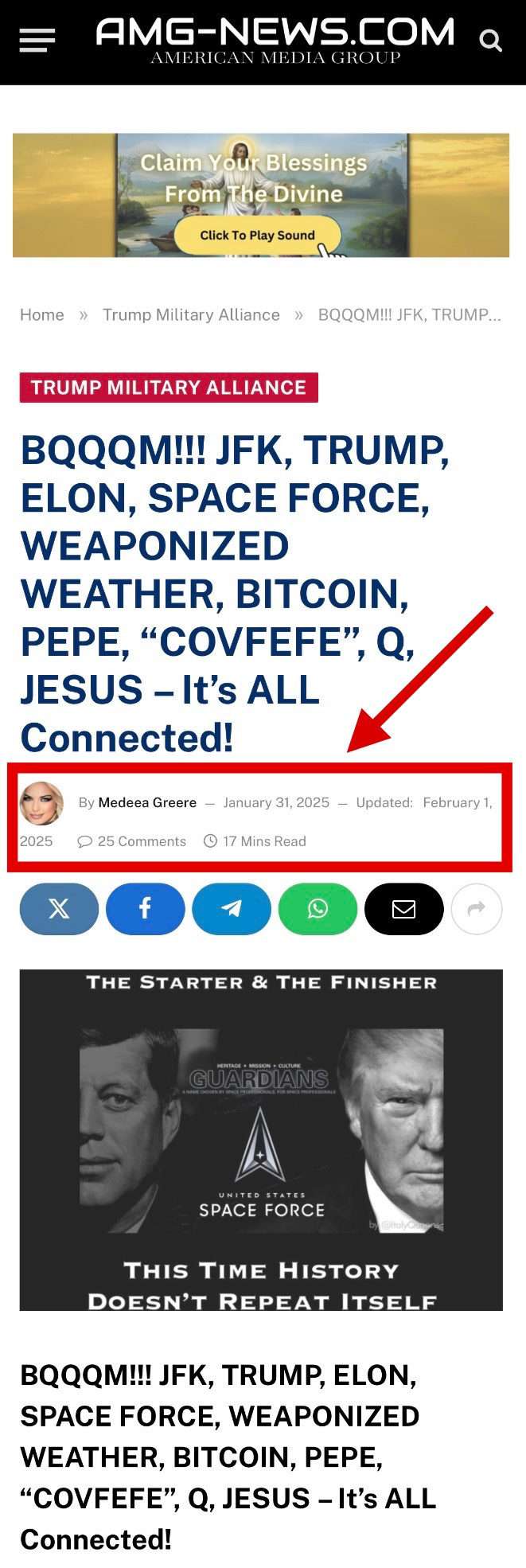
Task: Share article on Facebook
Action: pos(146,909)
